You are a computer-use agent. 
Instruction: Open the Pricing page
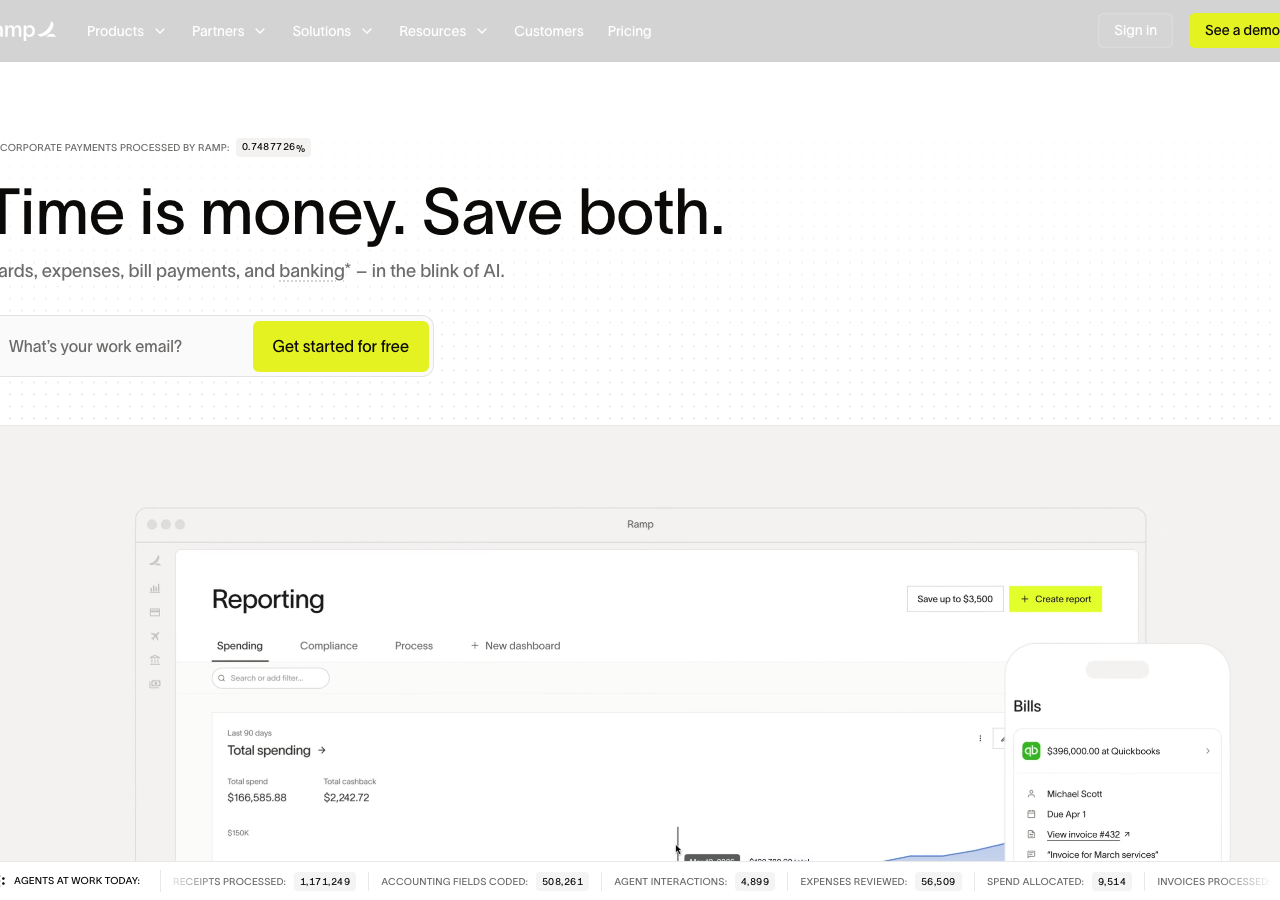coord(629,31)
